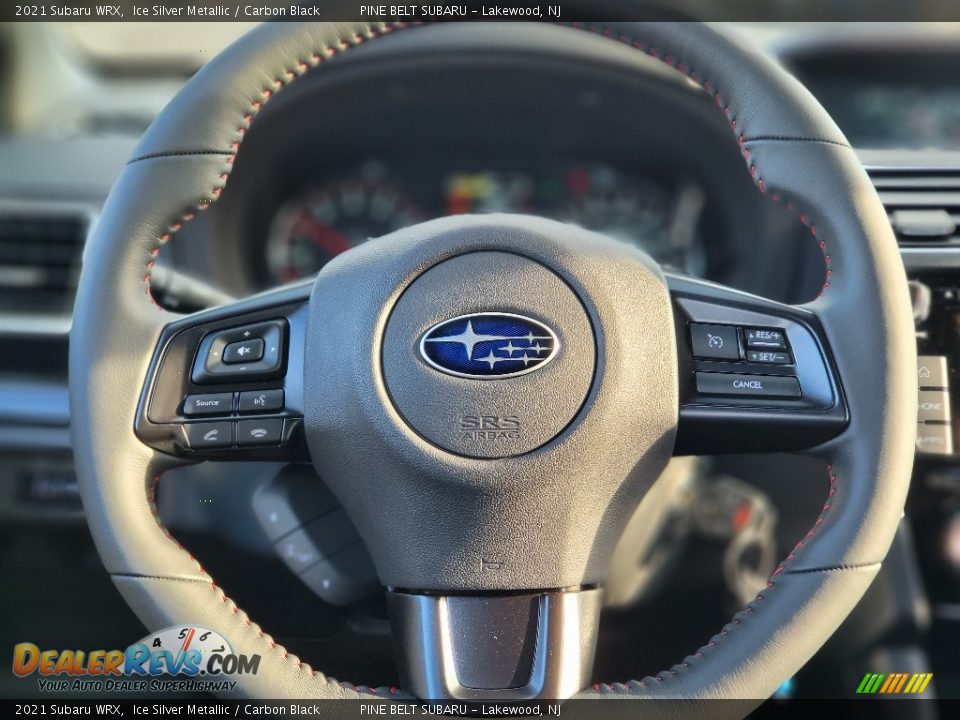Tap the cruise control on/off button
Screen dimensions: 960x720
715,341
